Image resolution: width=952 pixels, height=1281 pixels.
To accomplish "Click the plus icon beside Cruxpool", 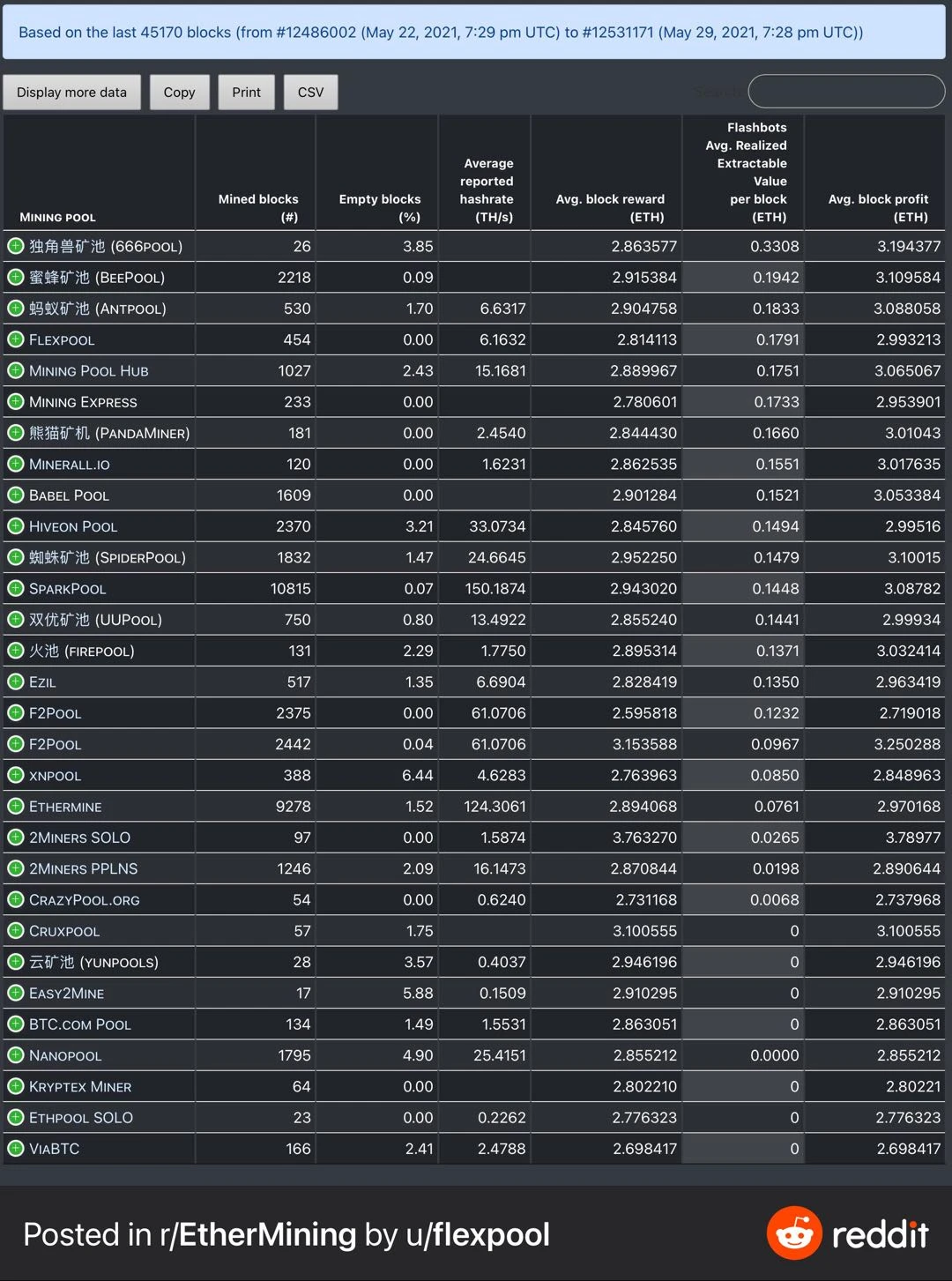I will (x=16, y=930).
